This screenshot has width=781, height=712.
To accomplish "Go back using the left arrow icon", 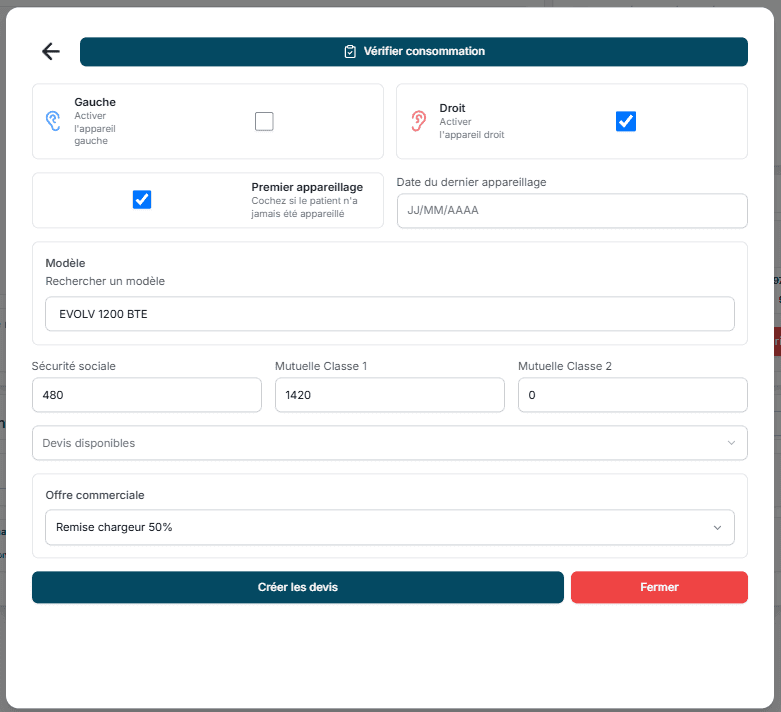I will [51, 51].
